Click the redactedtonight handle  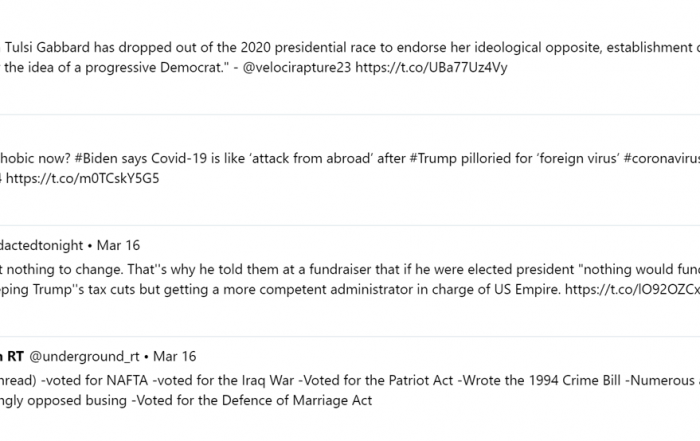point(42,245)
